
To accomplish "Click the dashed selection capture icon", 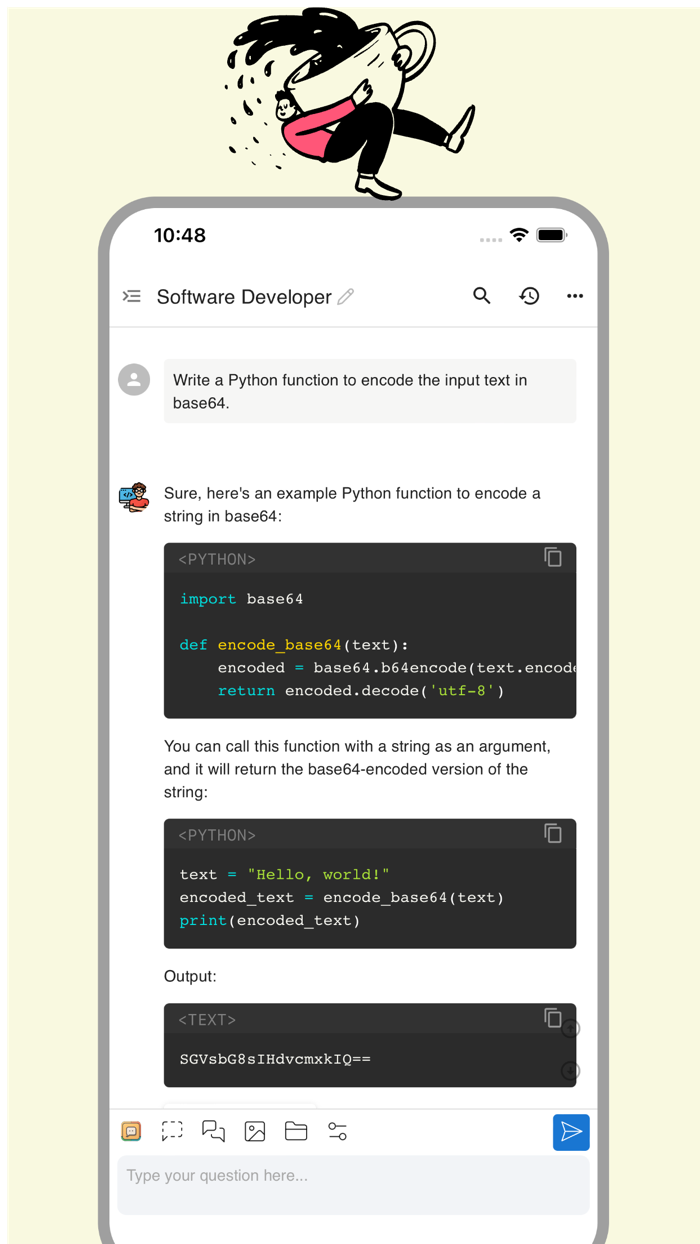I will (172, 1131).
